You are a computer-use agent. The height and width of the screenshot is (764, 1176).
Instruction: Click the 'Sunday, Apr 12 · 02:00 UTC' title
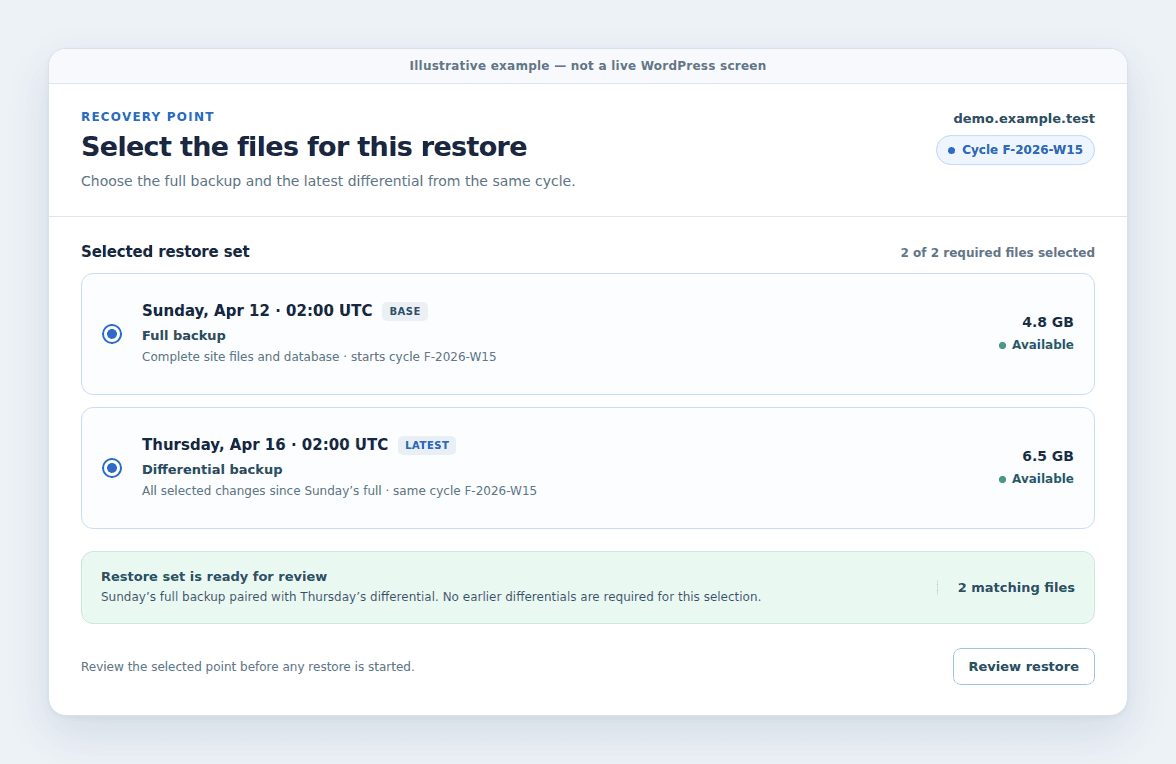tap(257, 310)
